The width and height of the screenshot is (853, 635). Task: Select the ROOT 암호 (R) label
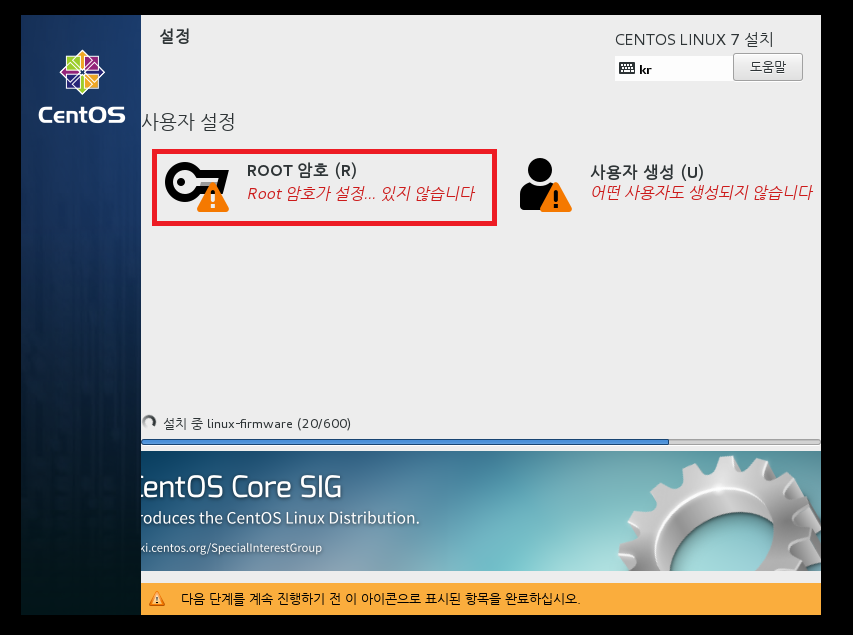point(301,171)
